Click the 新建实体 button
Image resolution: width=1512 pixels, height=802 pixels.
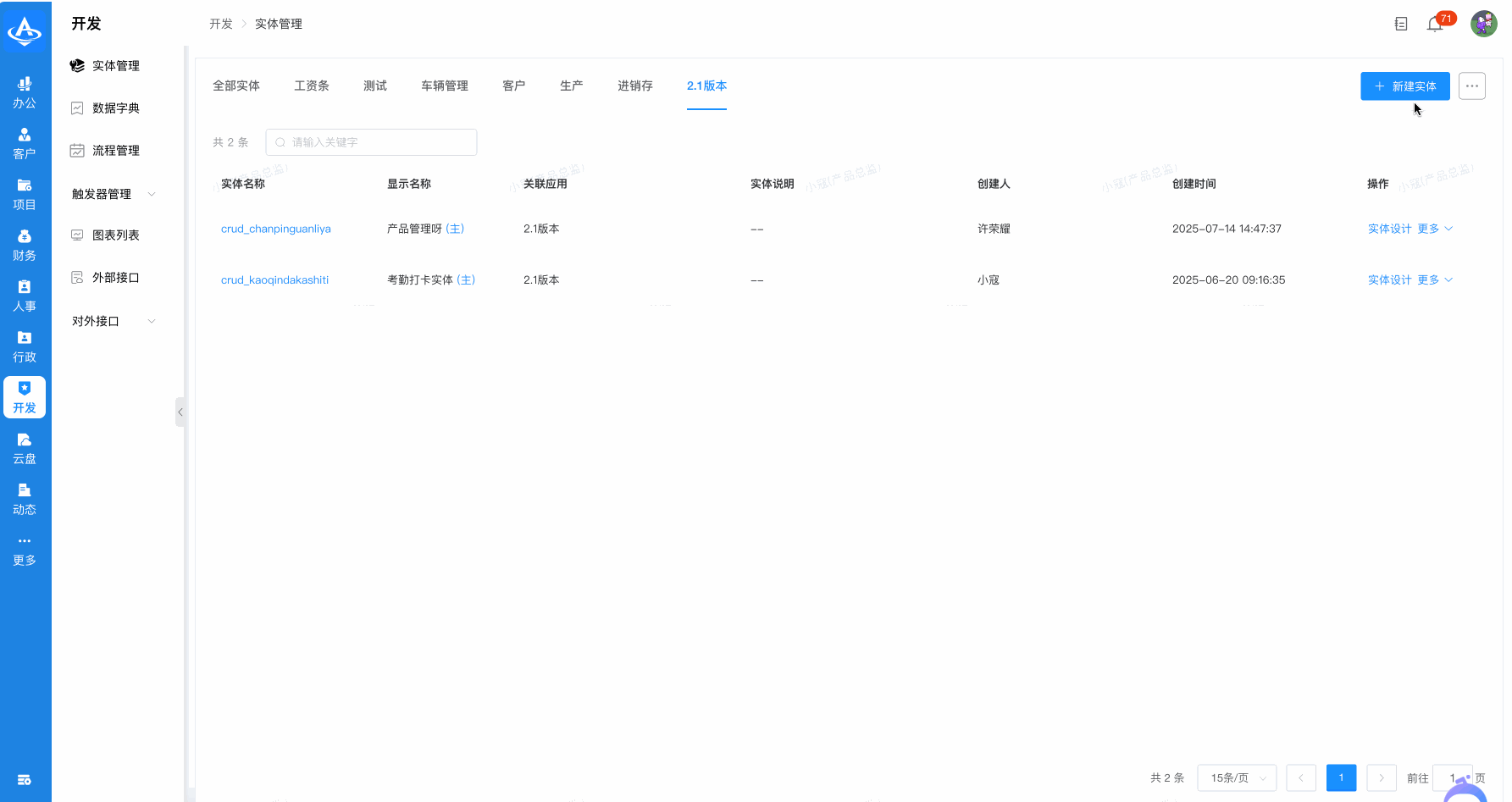pos(1404,86)
